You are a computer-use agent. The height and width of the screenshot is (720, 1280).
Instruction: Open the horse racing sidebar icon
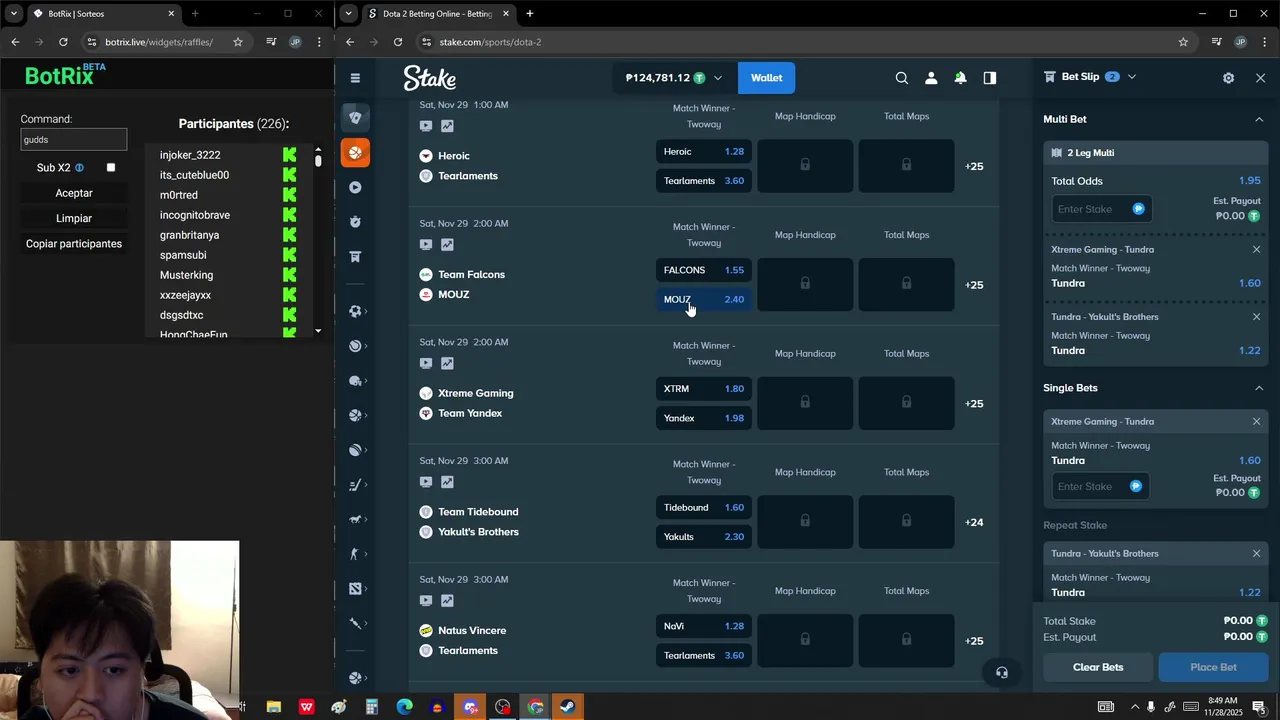coord(355,519)
